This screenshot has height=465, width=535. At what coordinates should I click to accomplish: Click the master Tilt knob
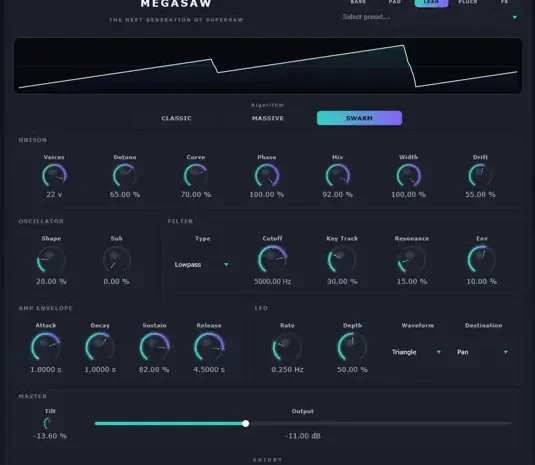click(49, 423)
